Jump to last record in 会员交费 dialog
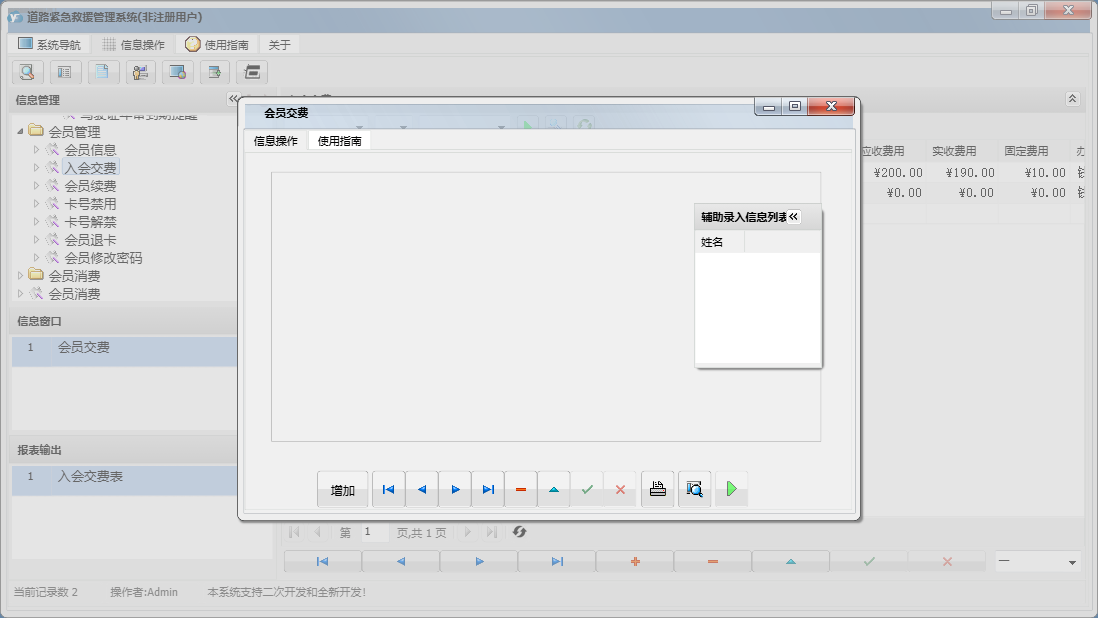The width and height of the screenshot is (1098, 618). point(488,489)
